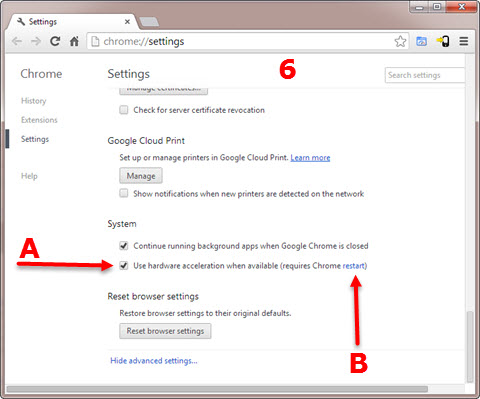Open the Chrome hamburger menu
This screenshot has height=399, width=480.
[x=464, y=41]
